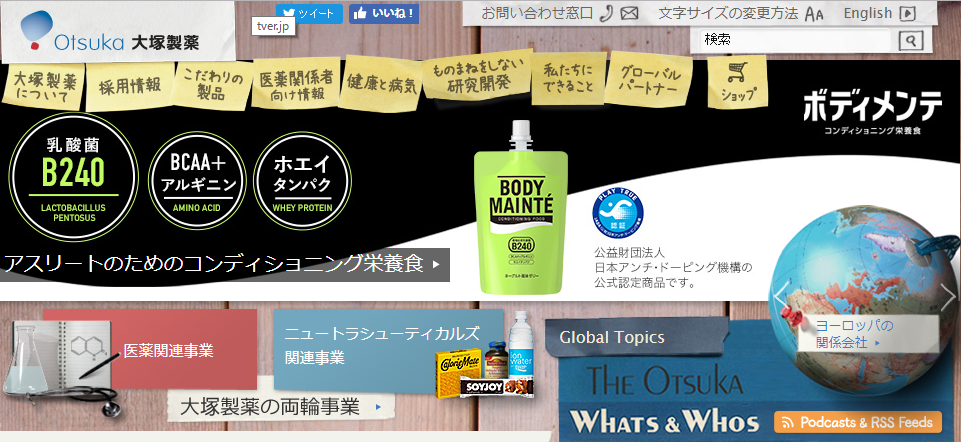Open The Otsuka Whats & Whos banner

666,402
